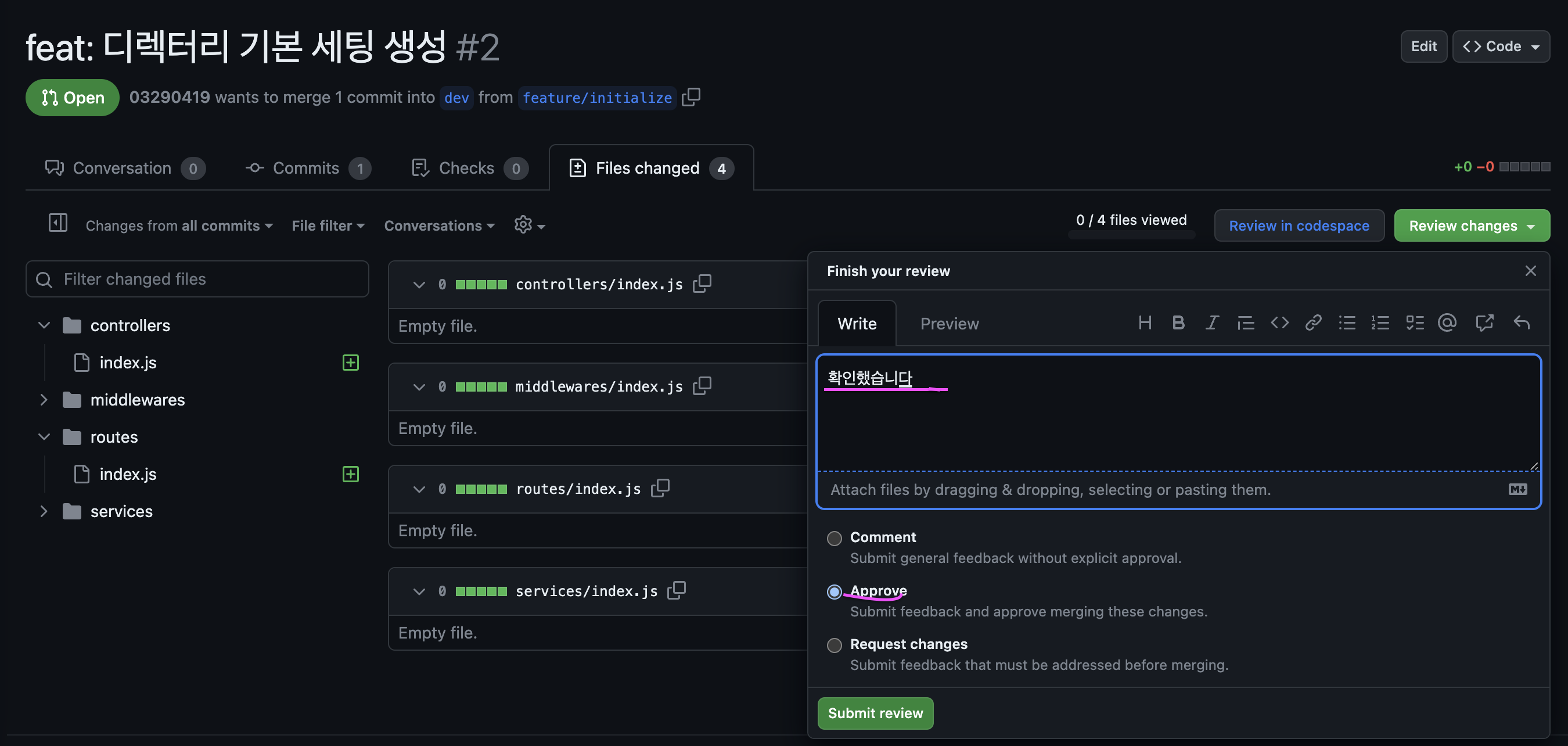This screenshot has height=746, width=1568.
Task: Open the controllers/index.js file link
Action: pos(599,284)
